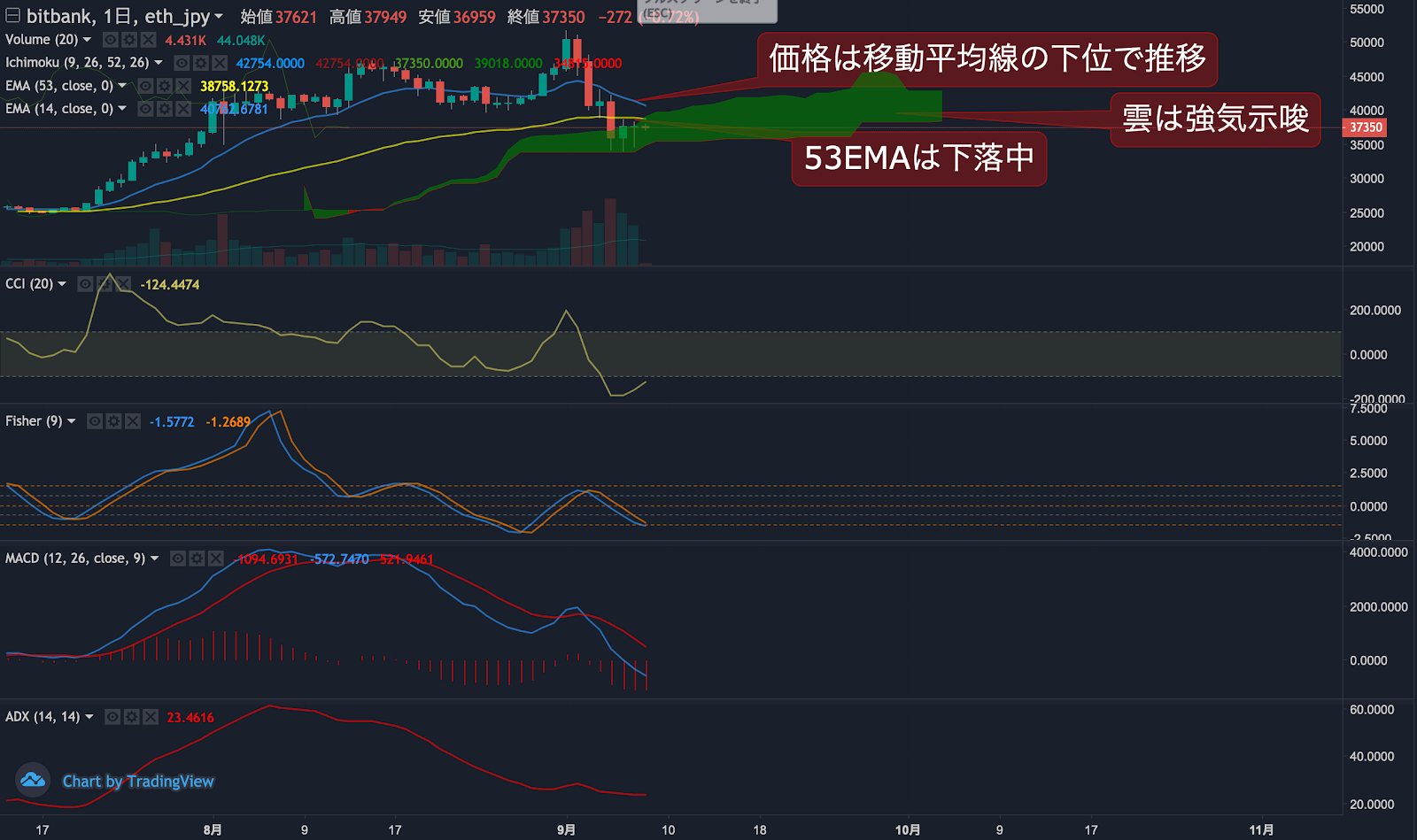This screenshot has height=840, width=1417.
Task: Select the 雲は強気示唆 annotation callout
Action: (1215, 119)
